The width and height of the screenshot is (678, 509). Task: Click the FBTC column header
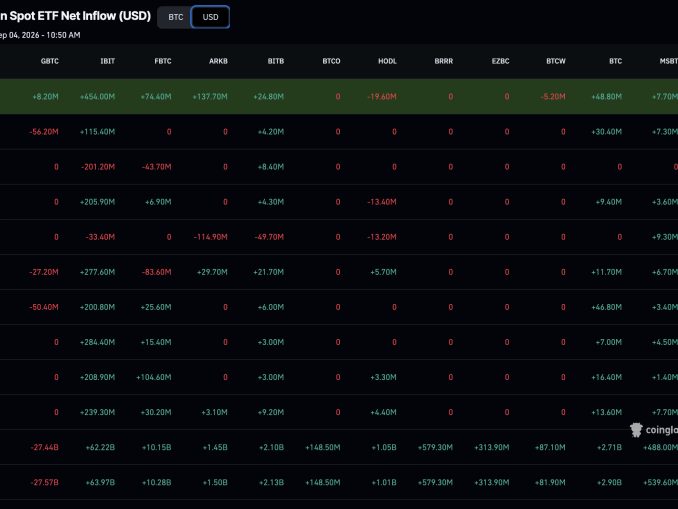(163, 61)
